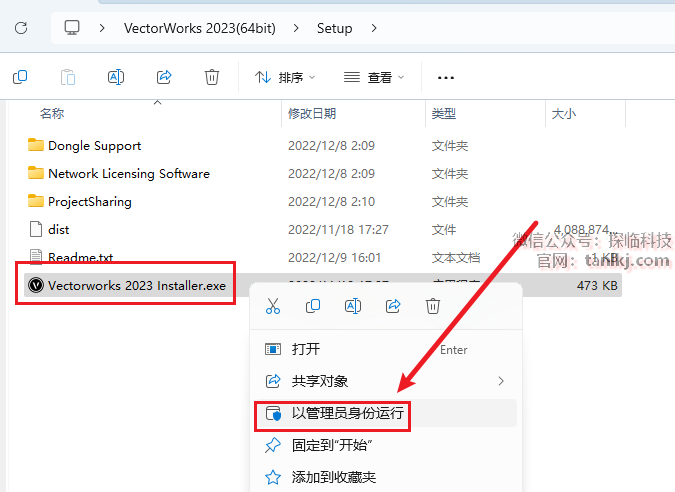The height and width of the screenshot is (492, 675).
Task: Click the blank file icon of dist
Action: pyautogui.click(x=36, y=229)
